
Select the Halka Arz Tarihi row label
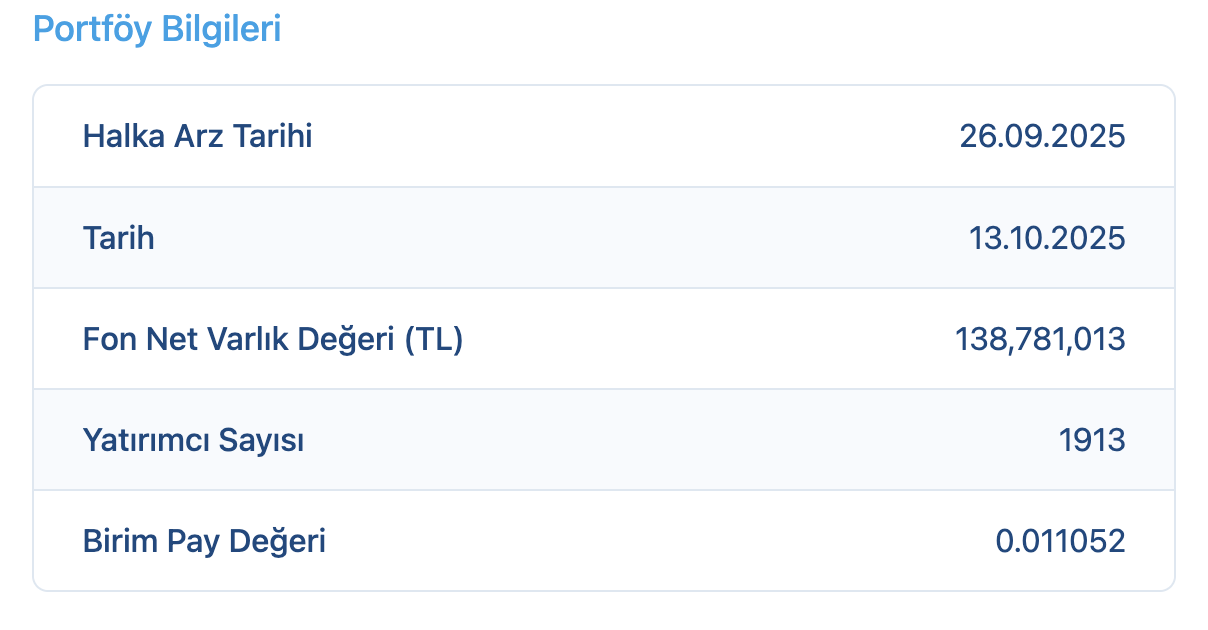197,136
